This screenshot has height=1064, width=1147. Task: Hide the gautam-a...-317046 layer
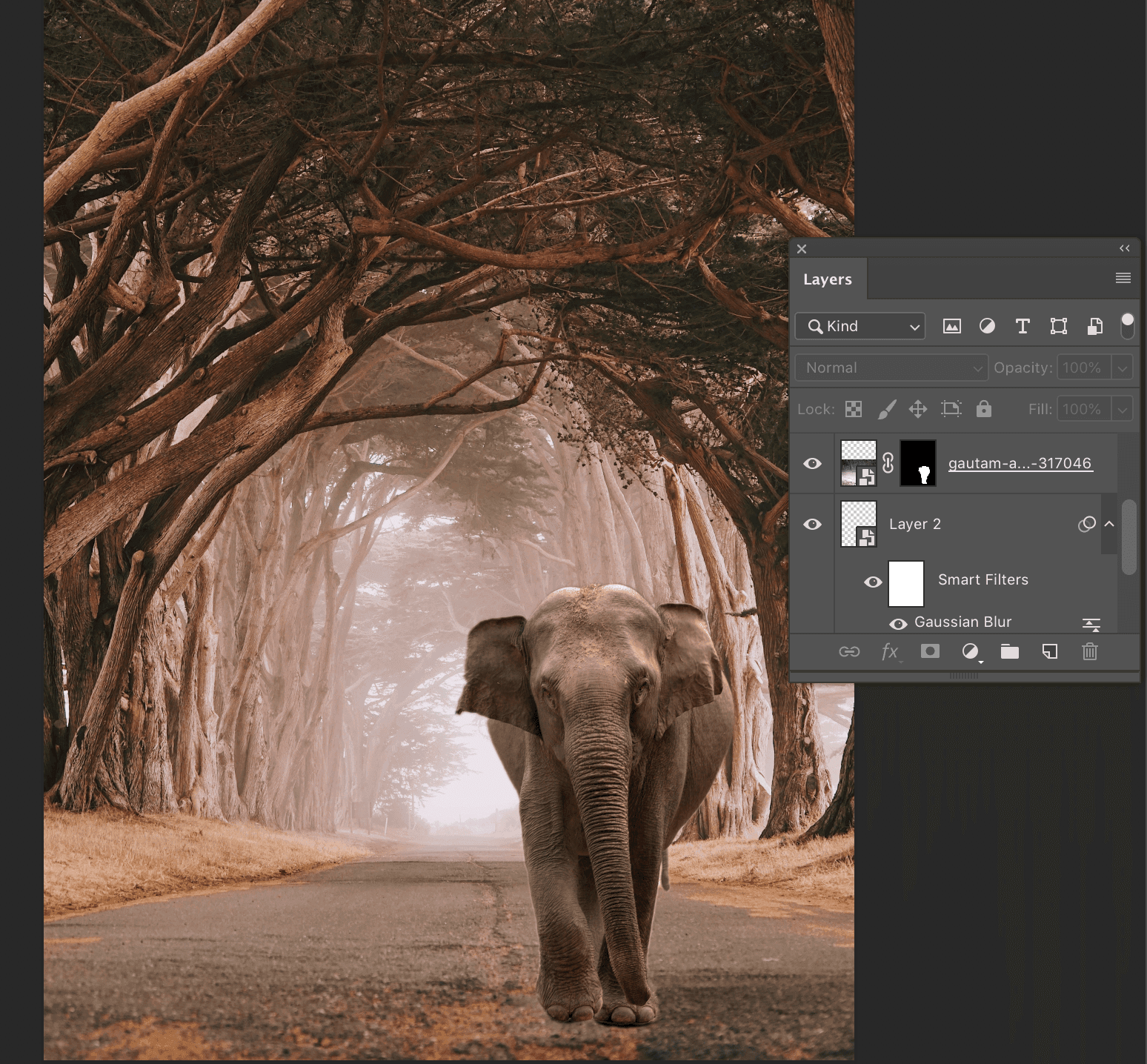click(813, 464)
